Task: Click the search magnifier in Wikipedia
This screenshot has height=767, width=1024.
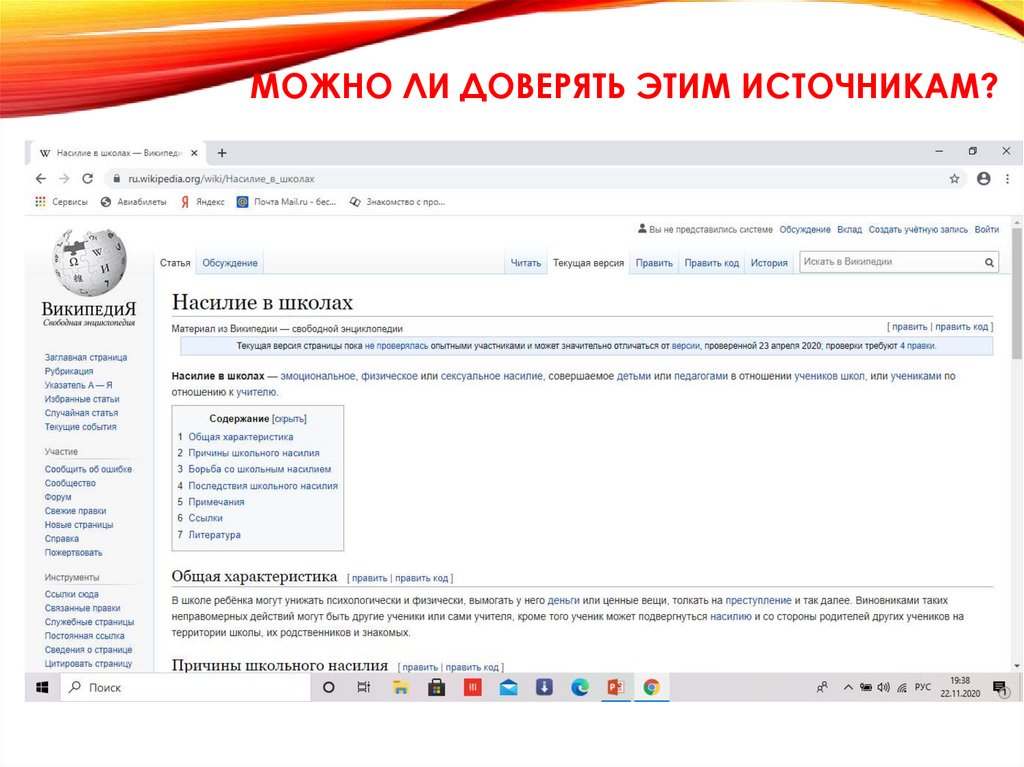Action: pyautogui.click(x=989, y=262)
